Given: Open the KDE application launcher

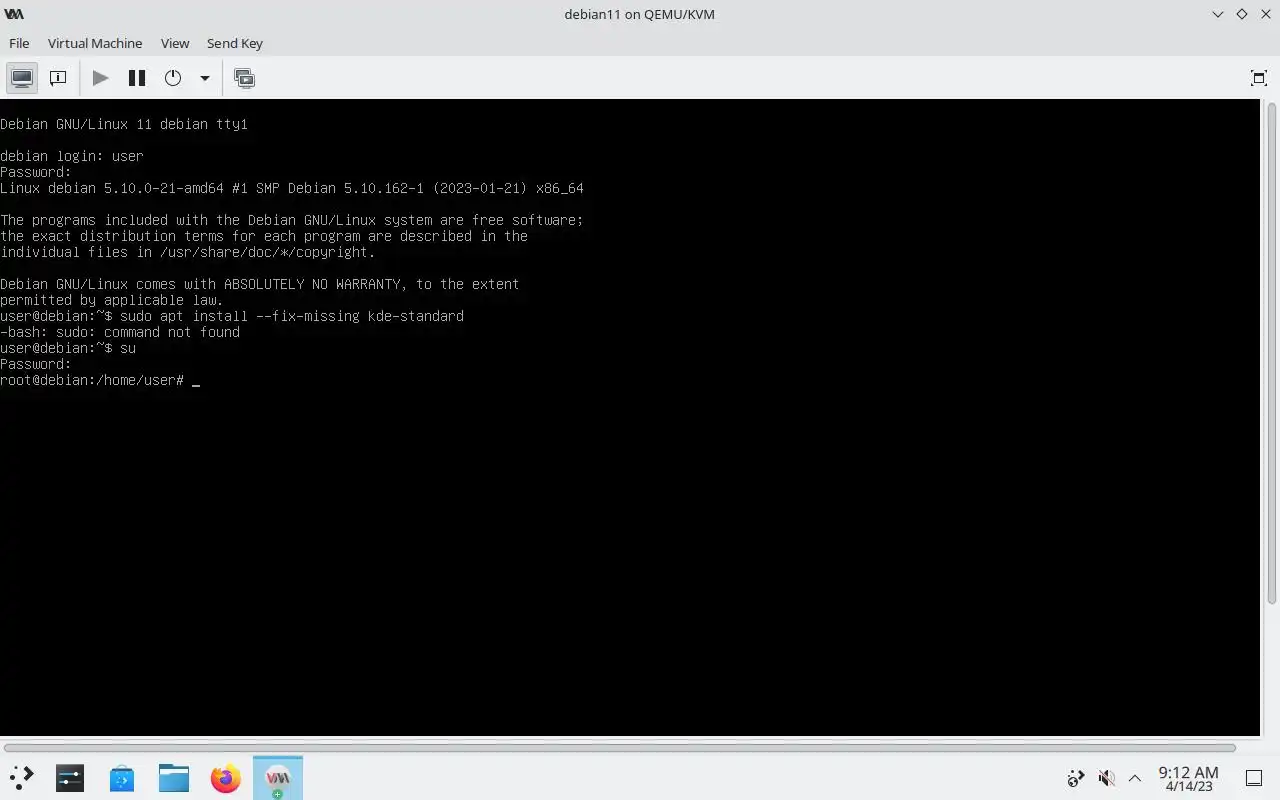Looking at the screenshot, I should coord(21,778).
